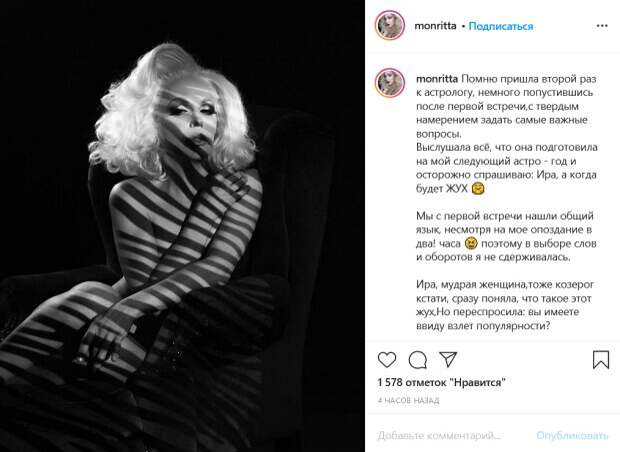The height and width of the screenshot is (452, 620).
Task: Save post with the bookmark icon
Action: click(601, 359)
